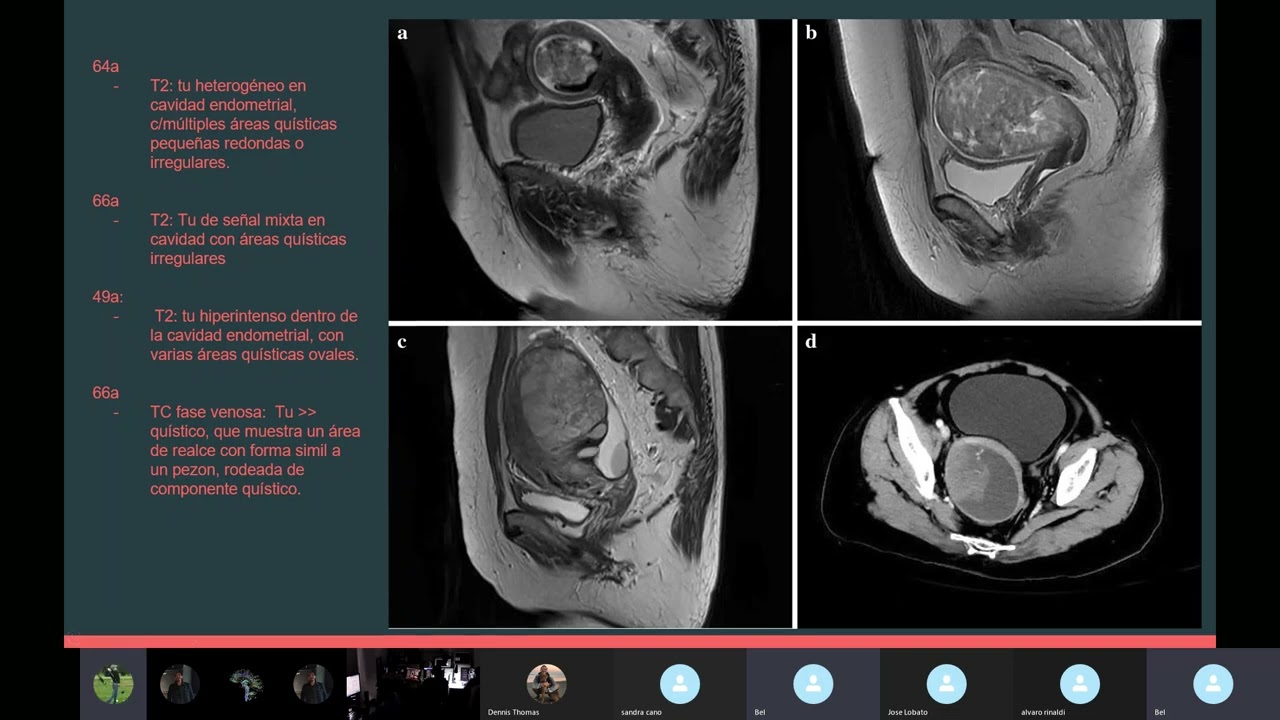1280x720 pixels.
Task: Select Dennis Thomas participant tile
Action: coord(546,684)
